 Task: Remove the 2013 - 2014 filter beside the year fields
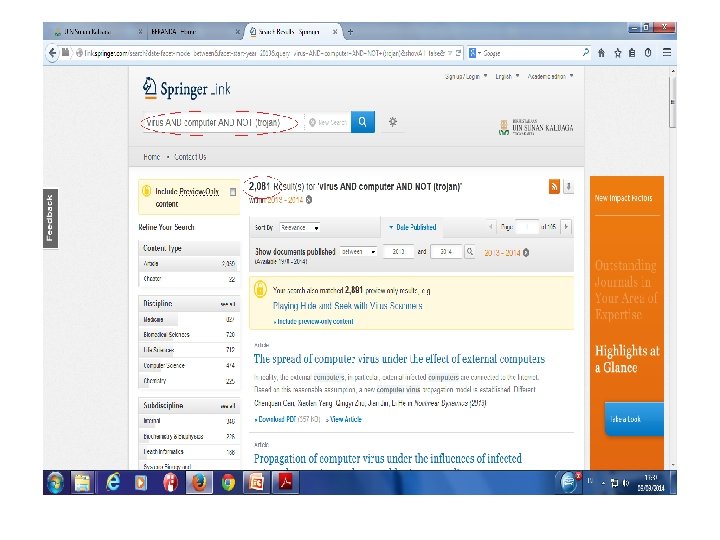[x=526, y=253]
